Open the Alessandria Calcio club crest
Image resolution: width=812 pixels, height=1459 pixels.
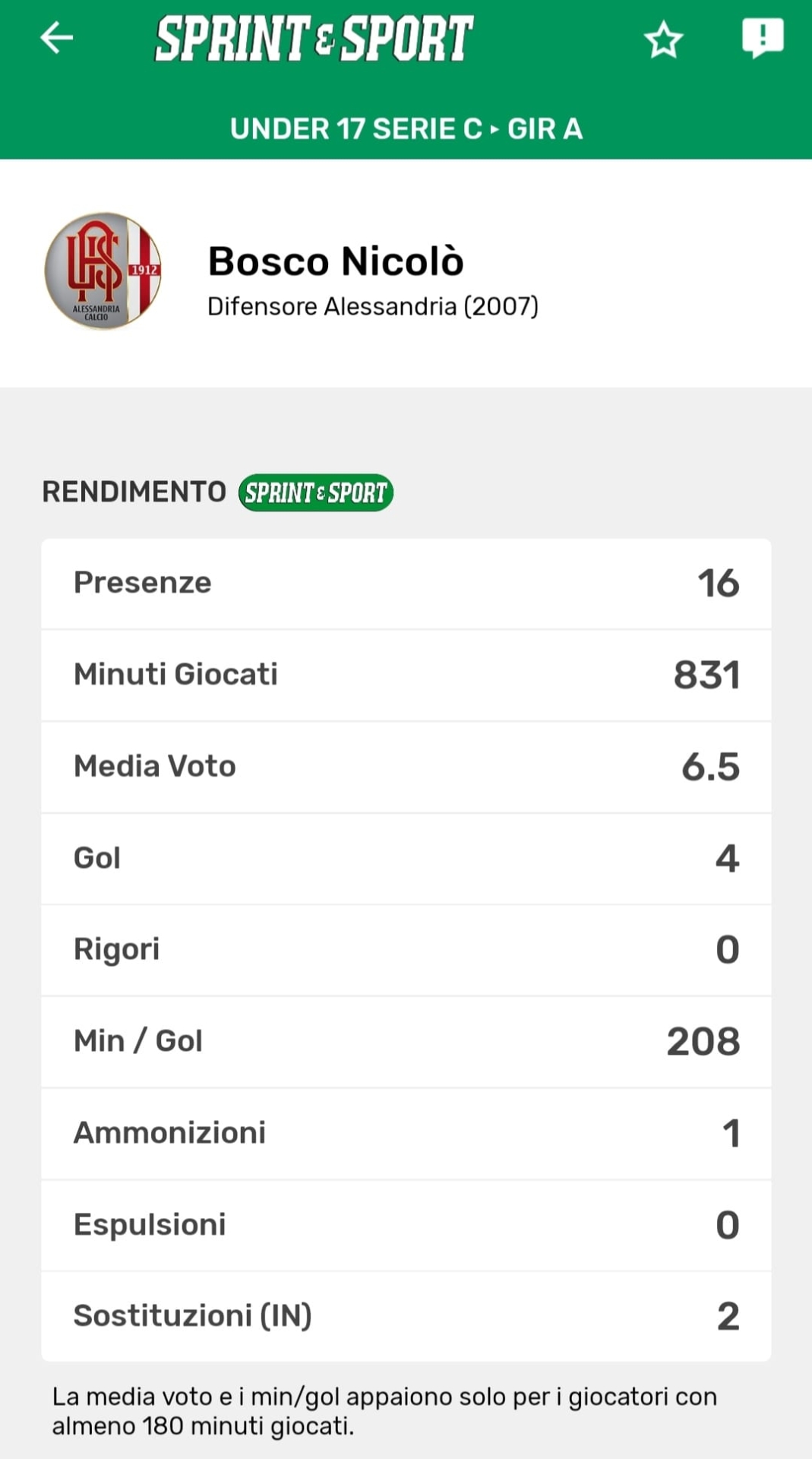click(103, 271)
